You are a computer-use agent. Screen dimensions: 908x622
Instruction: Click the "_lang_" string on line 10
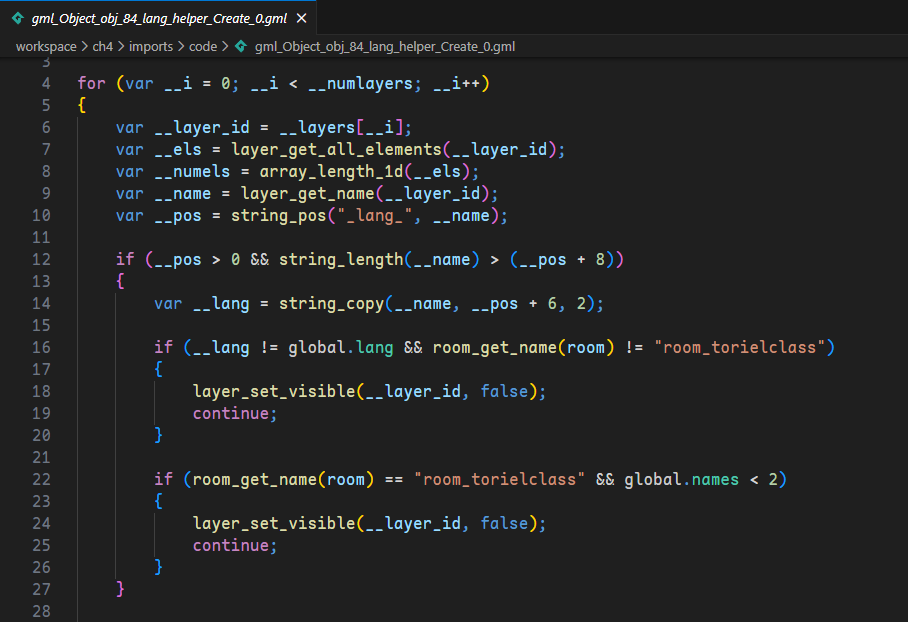tap(375, 215)
